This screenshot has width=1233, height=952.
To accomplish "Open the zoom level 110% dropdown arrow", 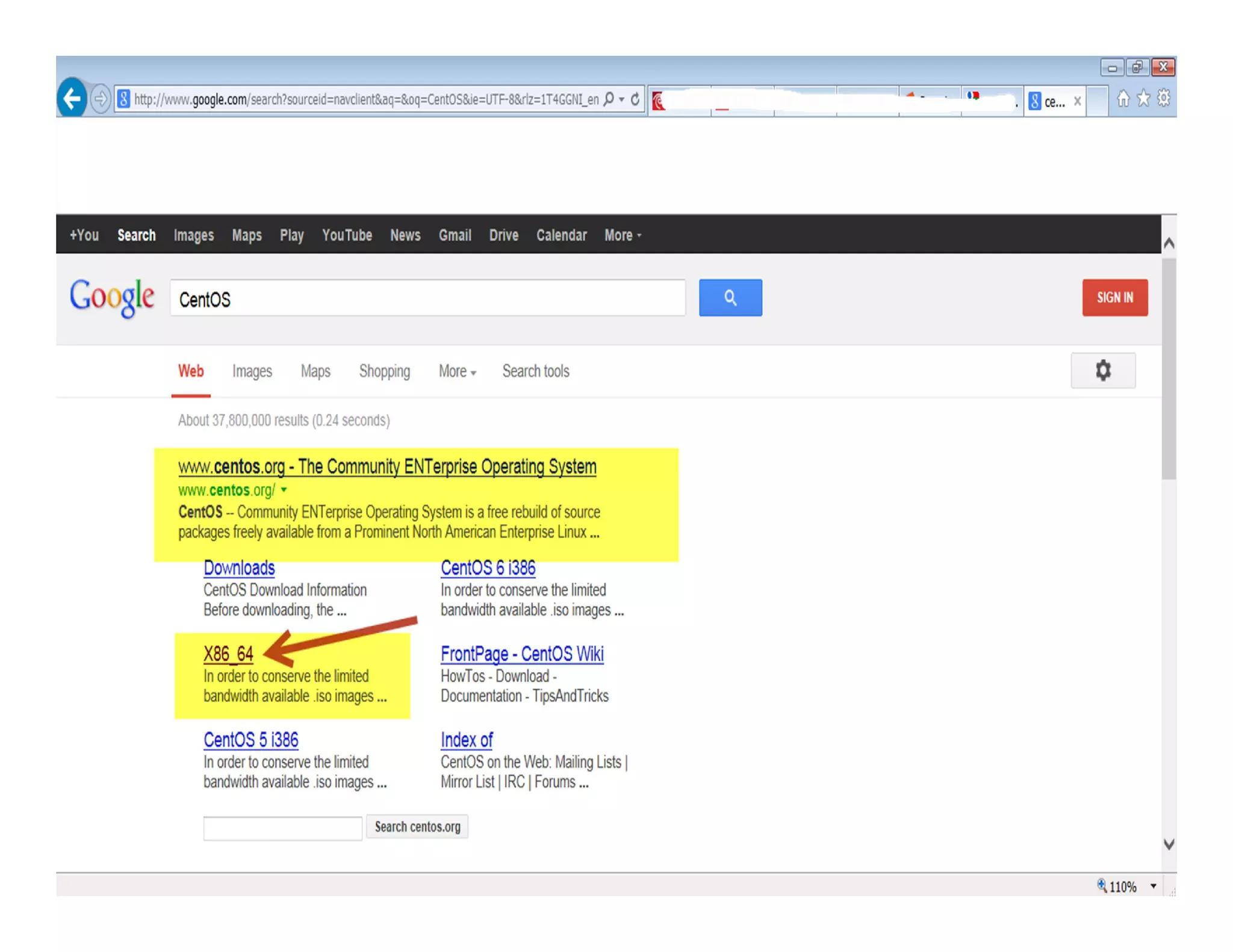I will pyautogui.click(x=1153, y=886).
